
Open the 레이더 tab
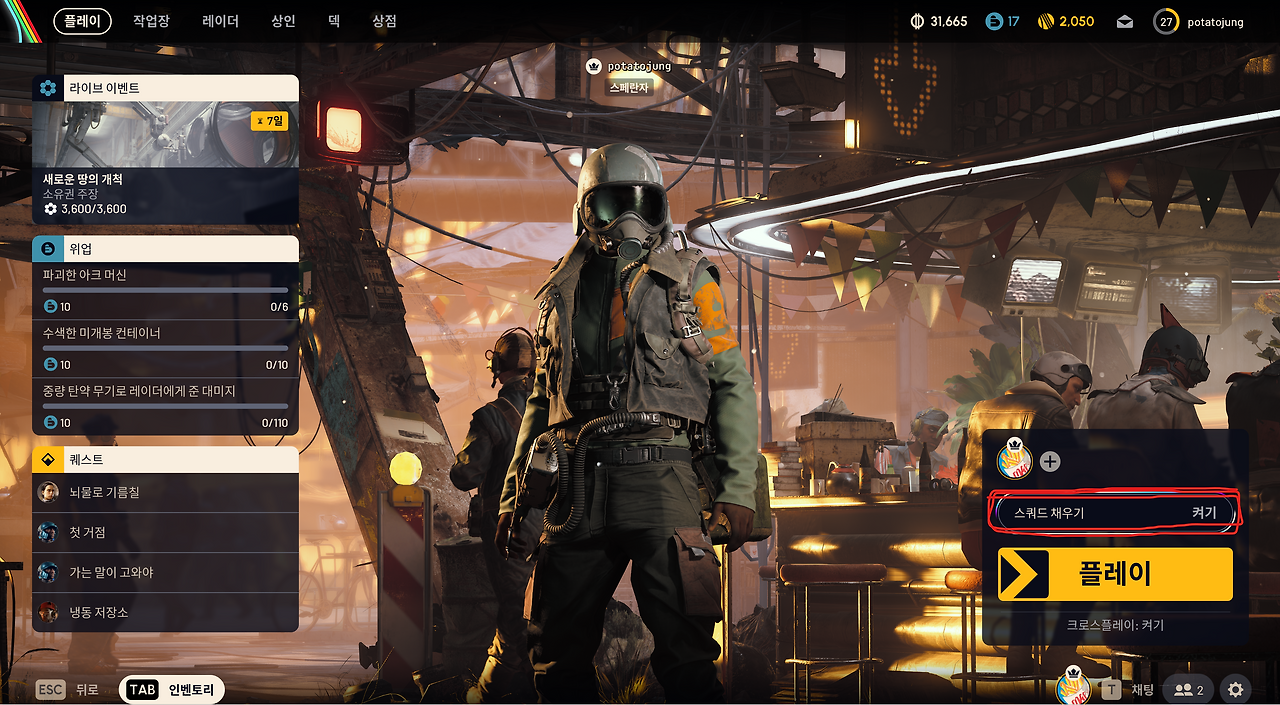220,21
